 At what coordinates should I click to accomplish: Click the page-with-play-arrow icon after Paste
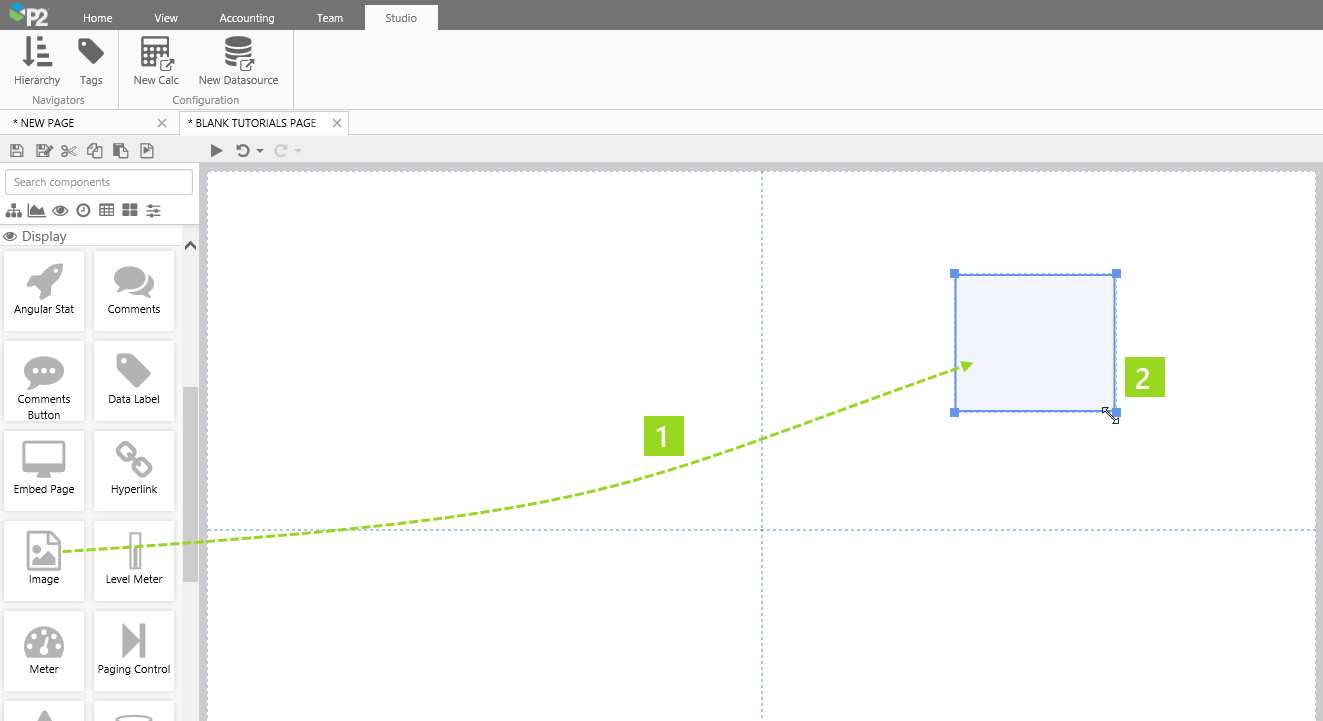[x=147, y=151]
